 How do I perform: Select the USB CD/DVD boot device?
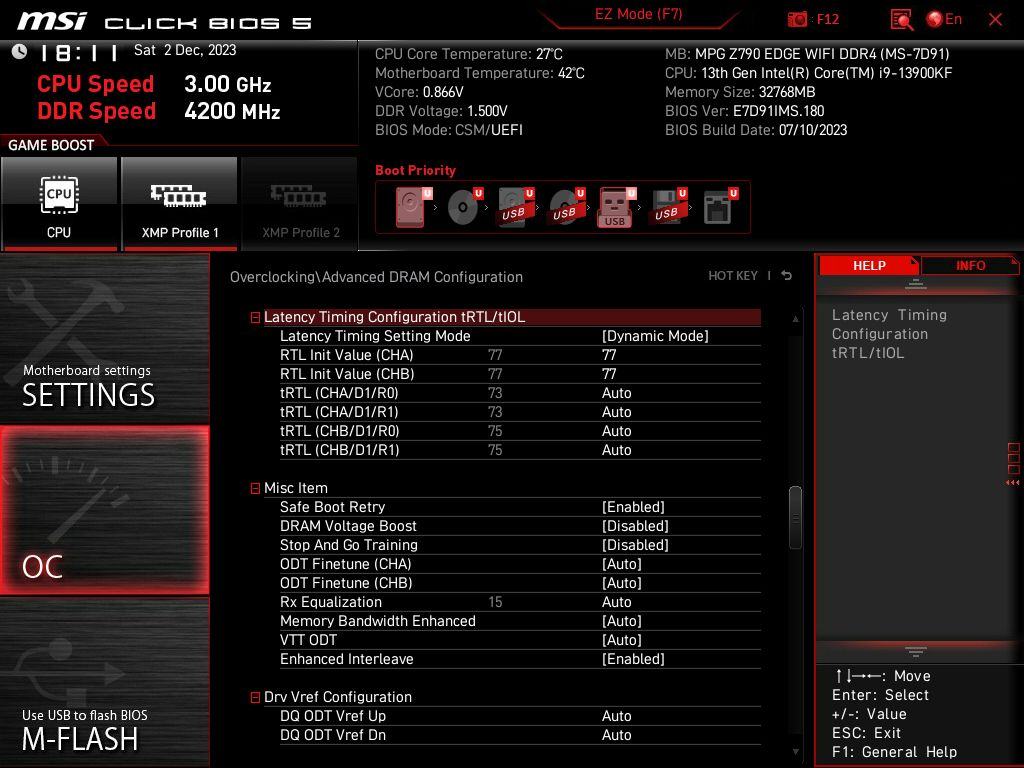(566, 207)
